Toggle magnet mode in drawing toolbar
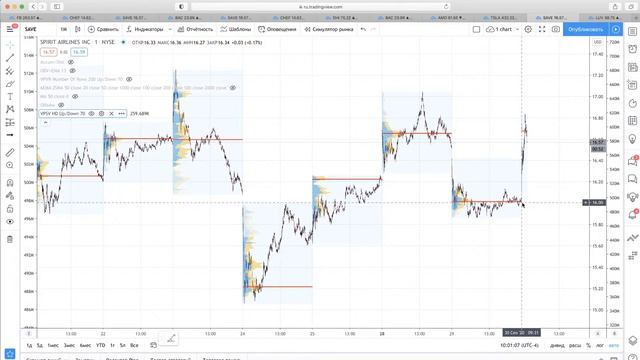640x360 pixels. (10, 183)
